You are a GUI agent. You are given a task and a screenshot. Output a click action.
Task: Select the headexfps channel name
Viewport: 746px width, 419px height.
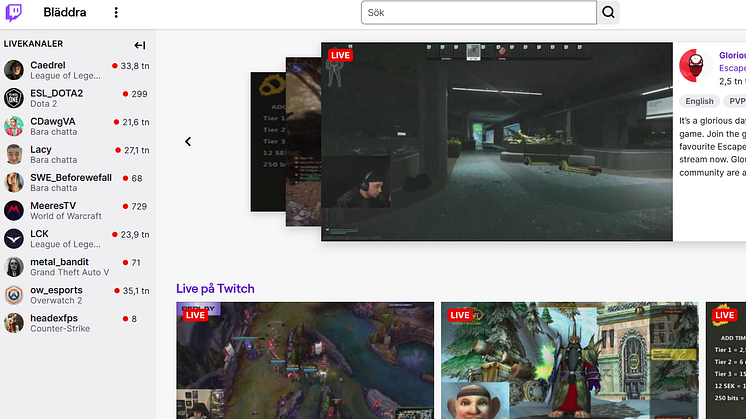54,318
